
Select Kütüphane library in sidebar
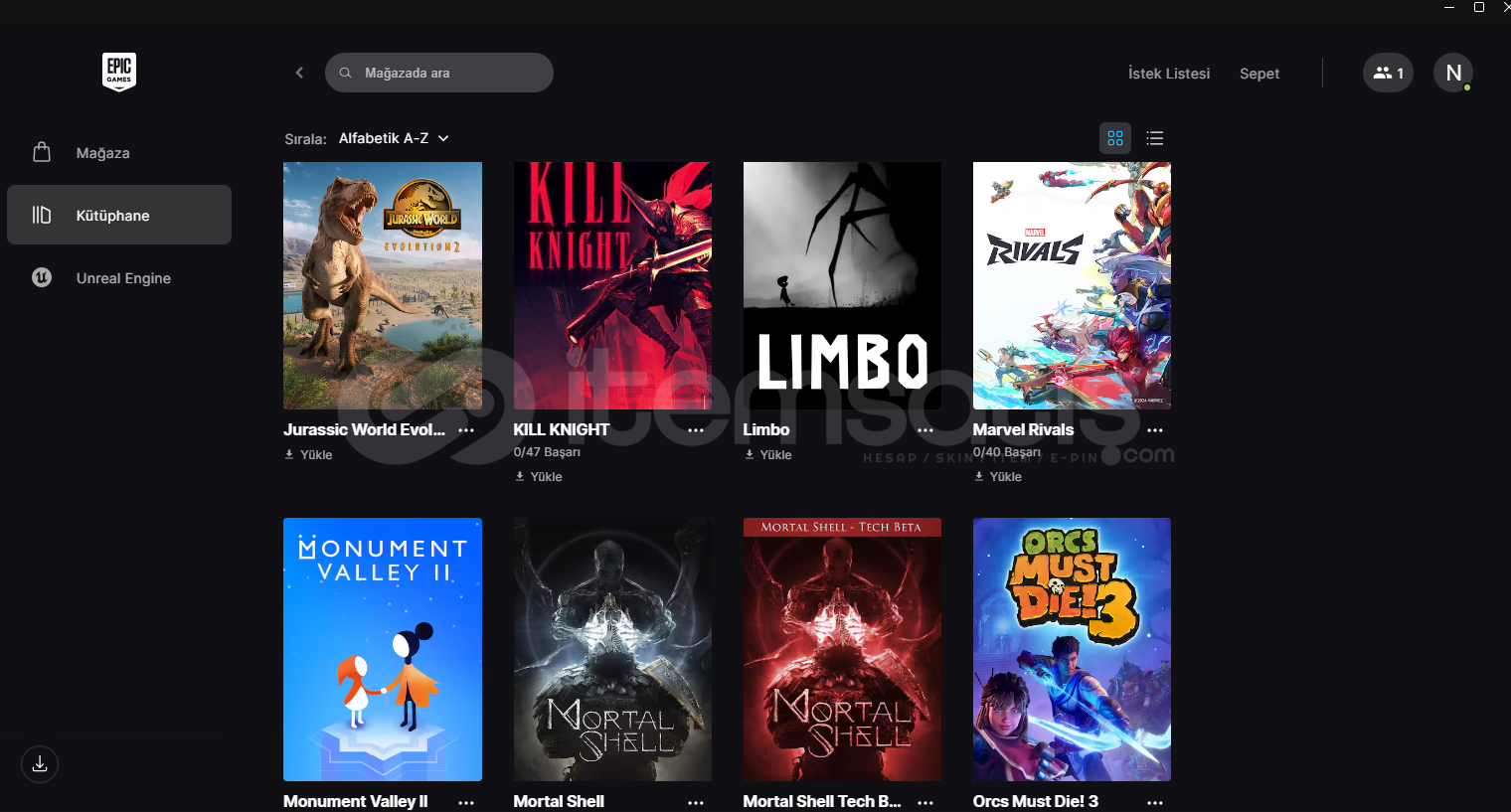pyautogui.click(x=119, y=215)
